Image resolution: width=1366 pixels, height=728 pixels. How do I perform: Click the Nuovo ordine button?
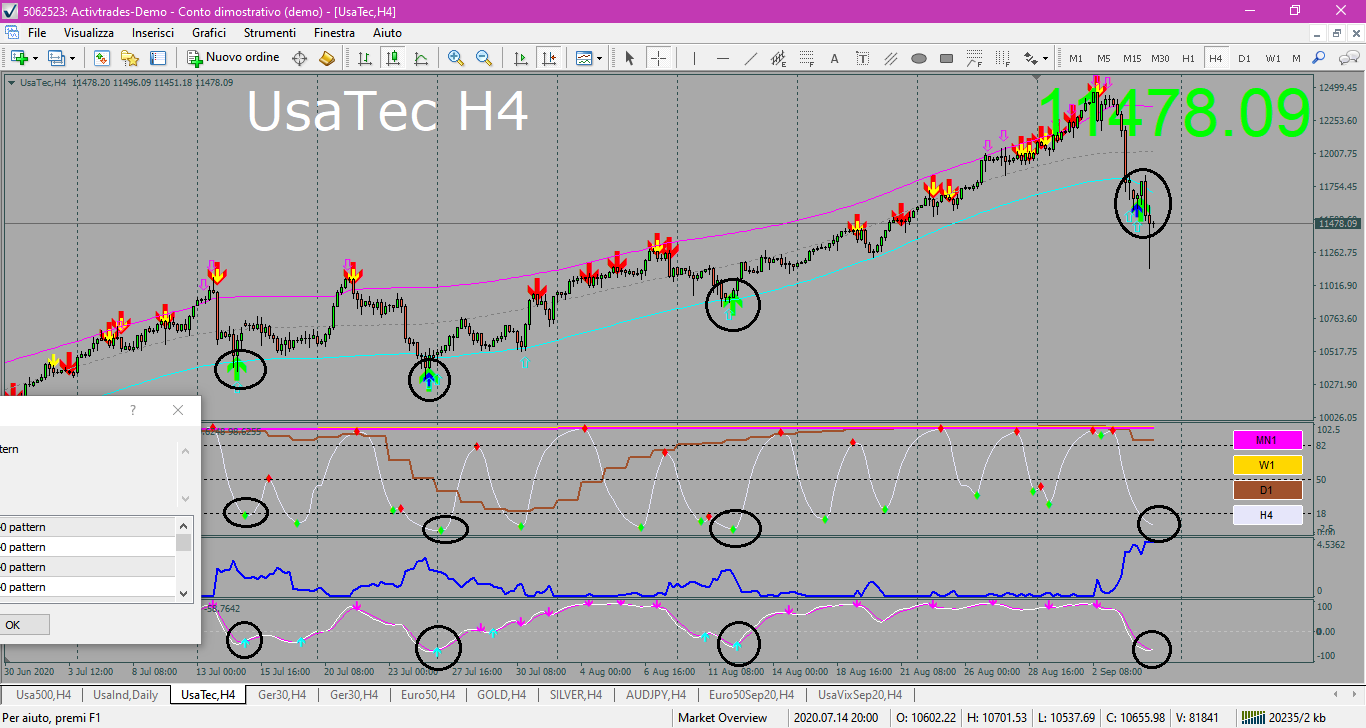click(233, 58)
